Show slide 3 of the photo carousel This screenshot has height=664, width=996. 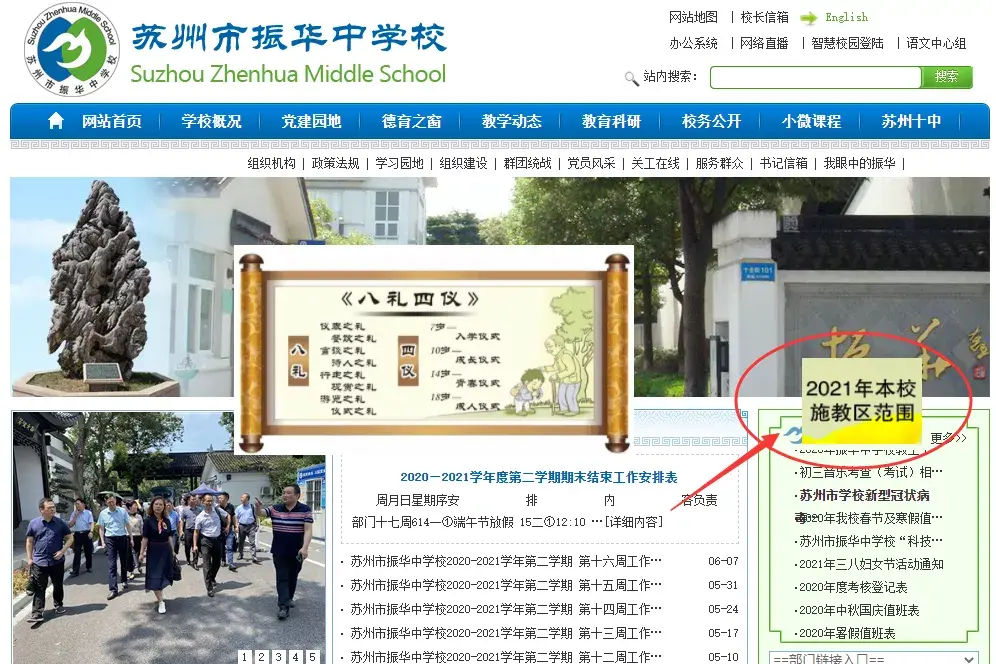(279, 656)
